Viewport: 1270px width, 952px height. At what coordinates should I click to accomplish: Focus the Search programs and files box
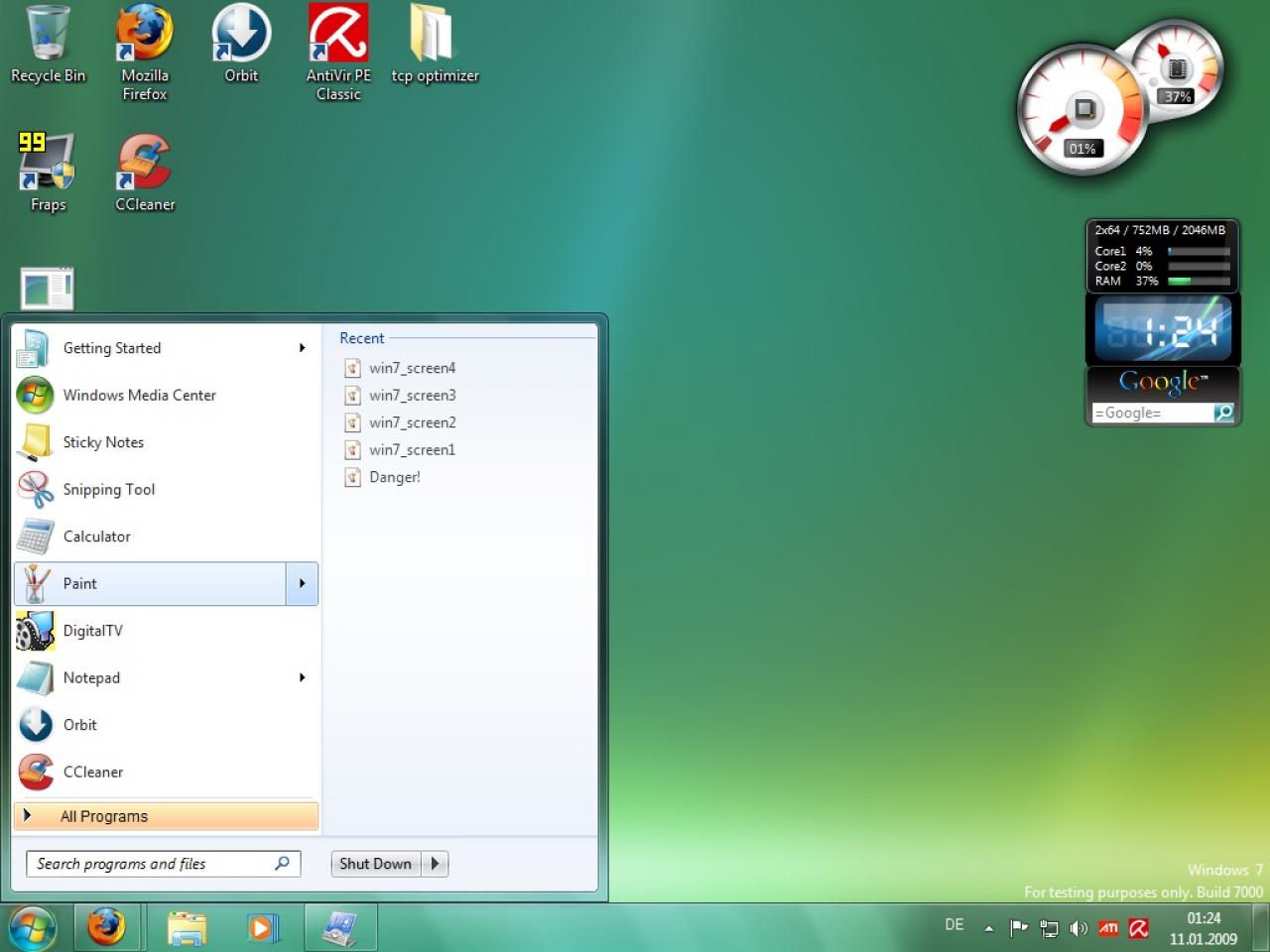tap(163, 864)
